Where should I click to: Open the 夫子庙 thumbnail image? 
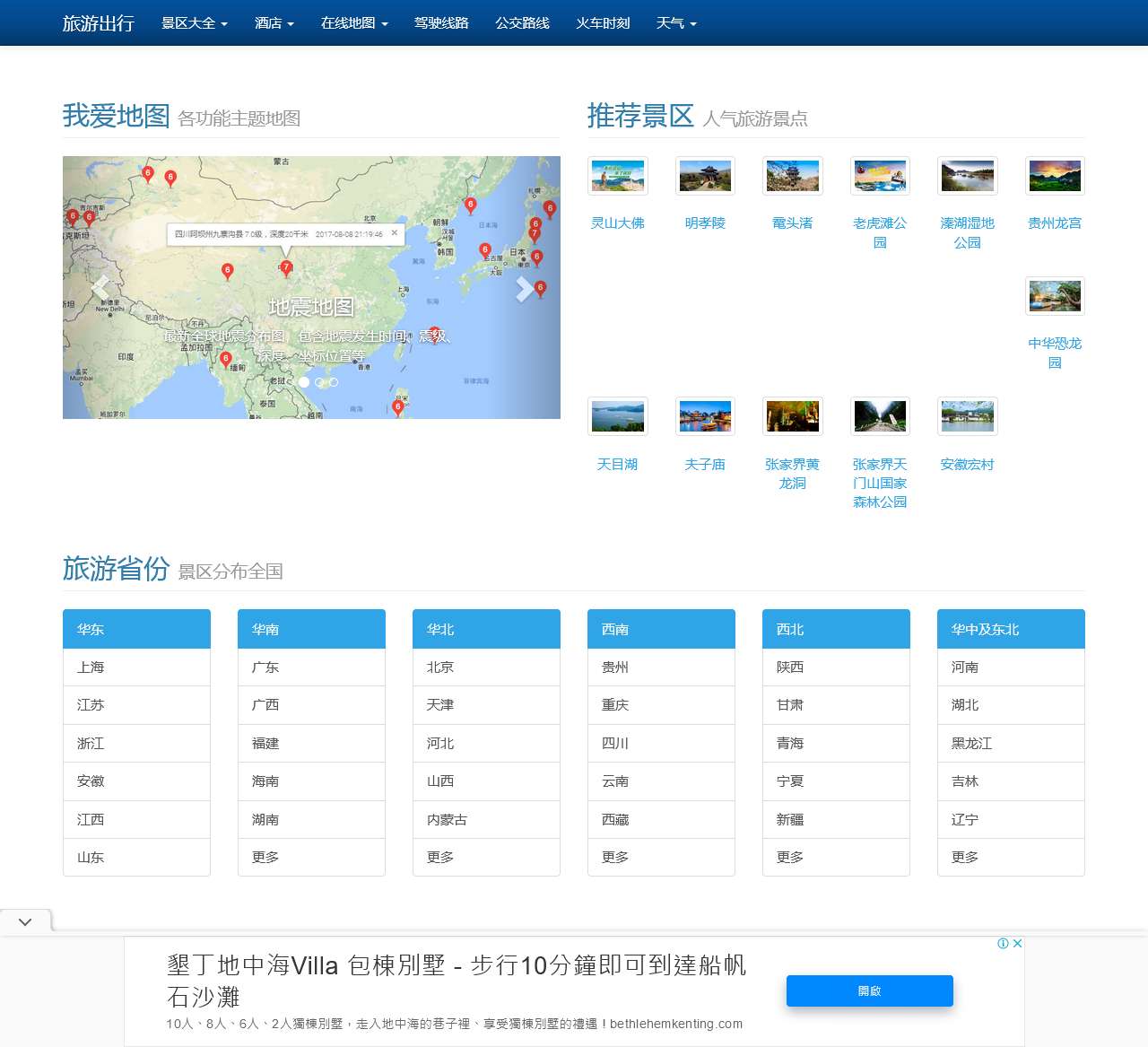click(x=705, y=416)
